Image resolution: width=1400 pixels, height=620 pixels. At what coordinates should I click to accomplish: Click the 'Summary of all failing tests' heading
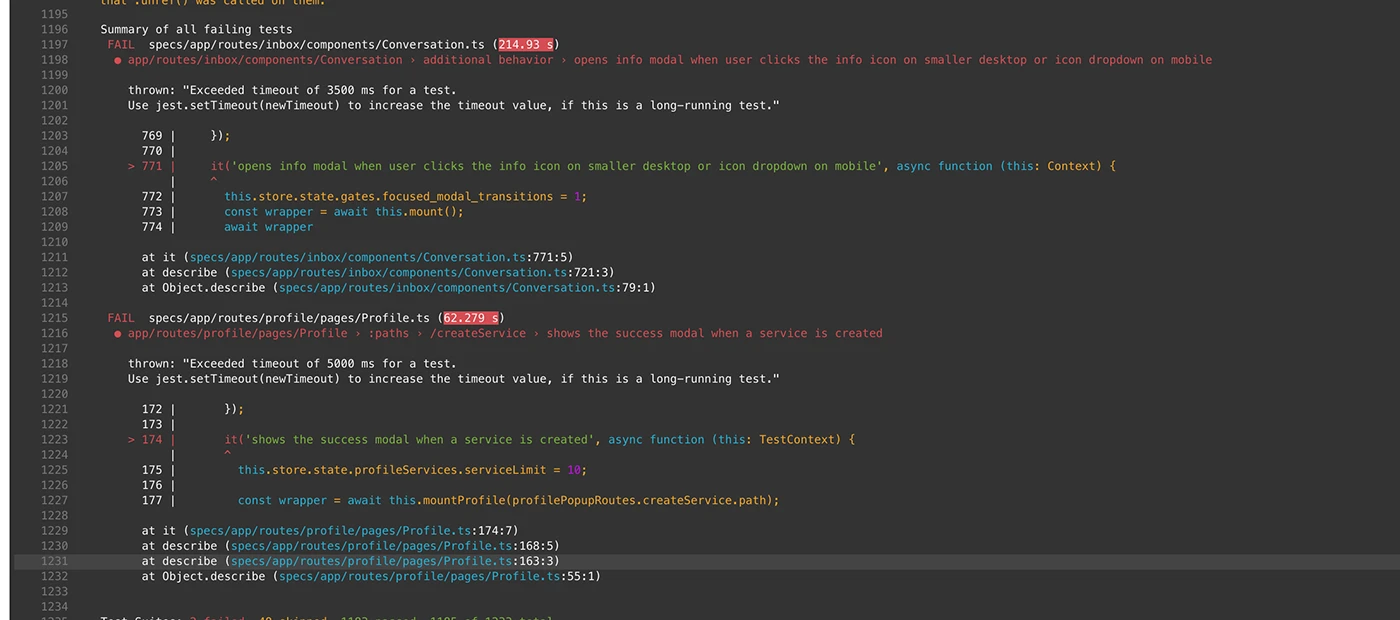pyautogui.click(x=196, y=30)
